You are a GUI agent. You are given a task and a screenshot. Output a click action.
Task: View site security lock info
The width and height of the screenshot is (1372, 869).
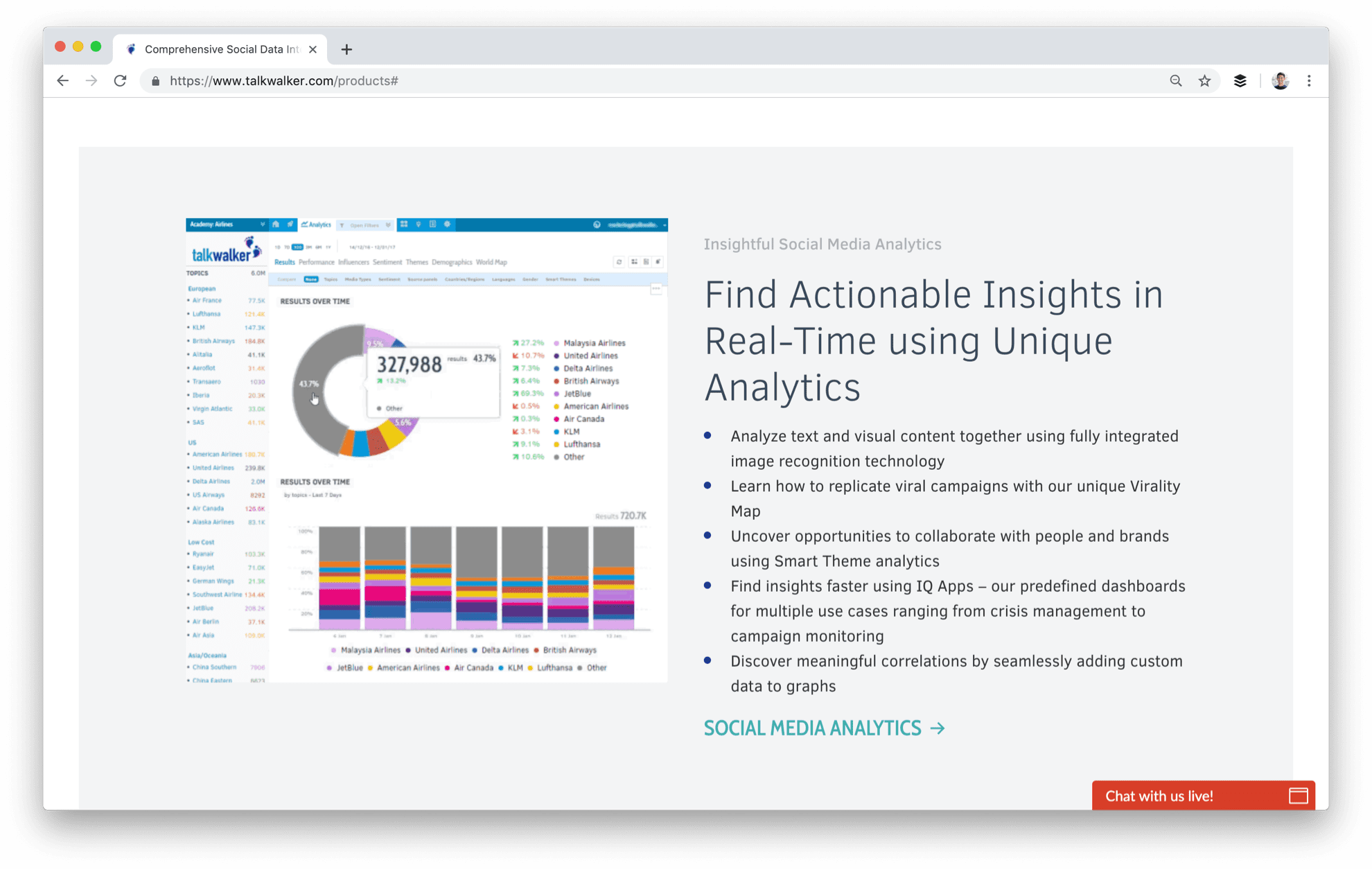155,81
